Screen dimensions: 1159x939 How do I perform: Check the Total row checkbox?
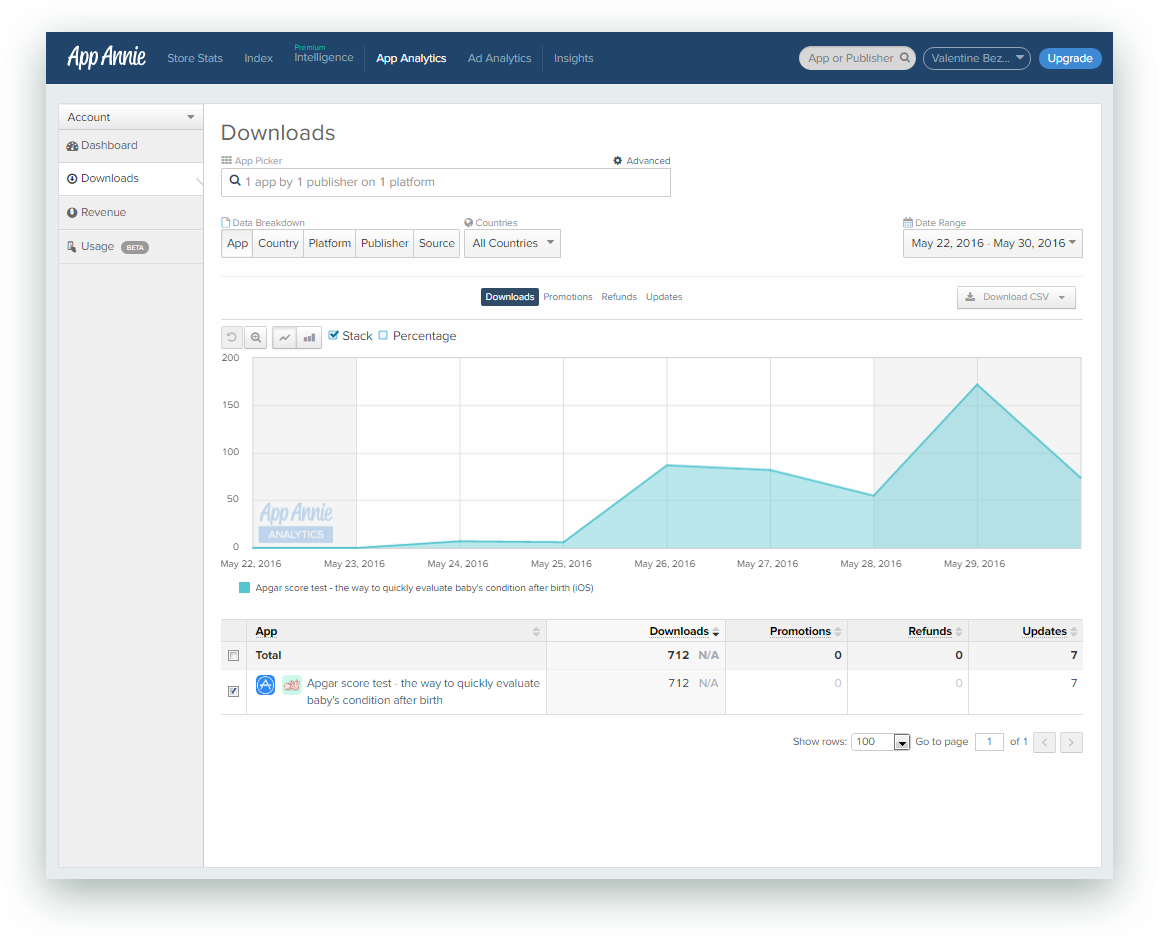pyautogui.click(x=234, y=656)
